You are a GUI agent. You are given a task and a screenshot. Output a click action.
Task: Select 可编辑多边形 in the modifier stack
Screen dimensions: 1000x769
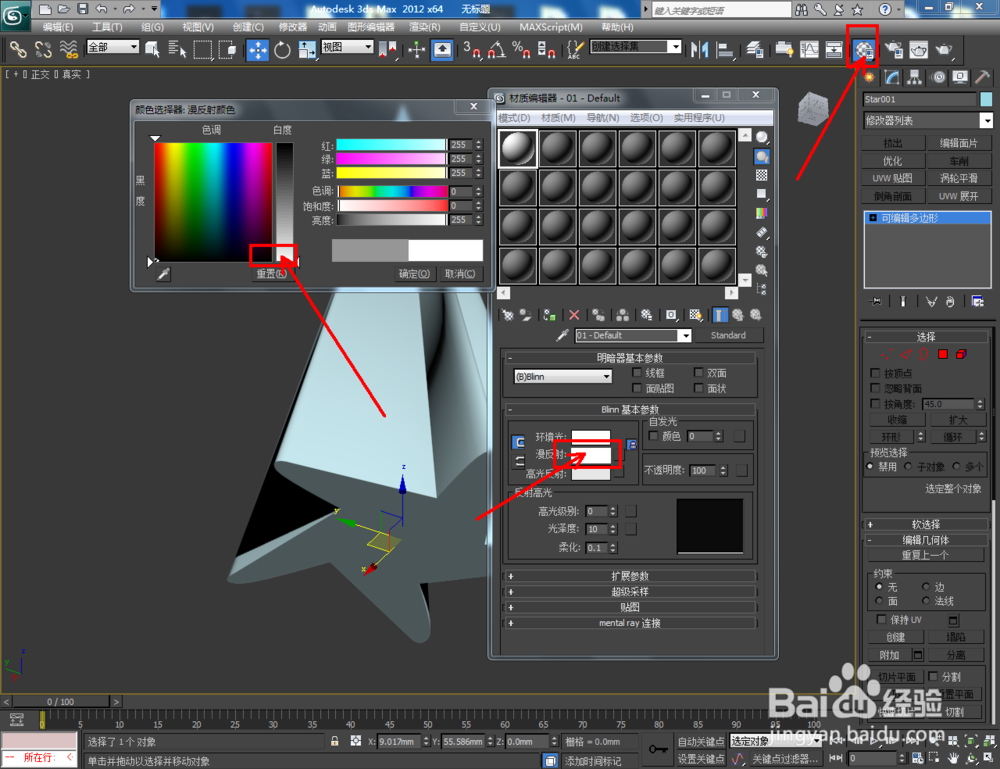click(x=927, y=218)
